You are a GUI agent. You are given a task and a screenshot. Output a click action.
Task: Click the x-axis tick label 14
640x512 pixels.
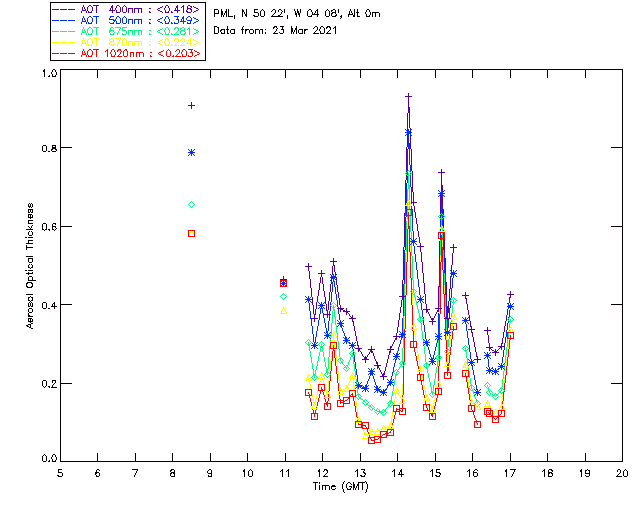[398, 473]
